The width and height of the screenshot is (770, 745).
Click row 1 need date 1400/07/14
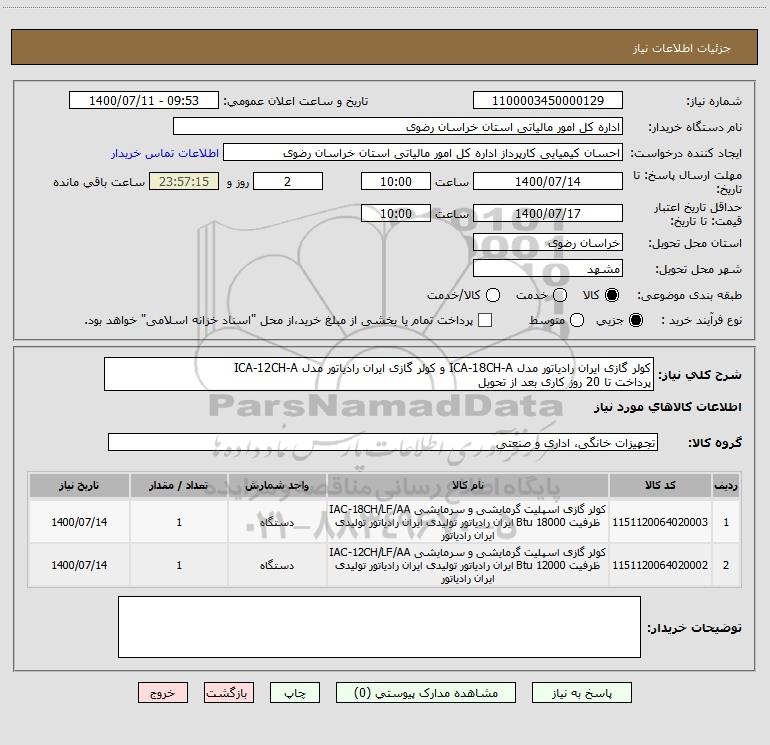79,522
